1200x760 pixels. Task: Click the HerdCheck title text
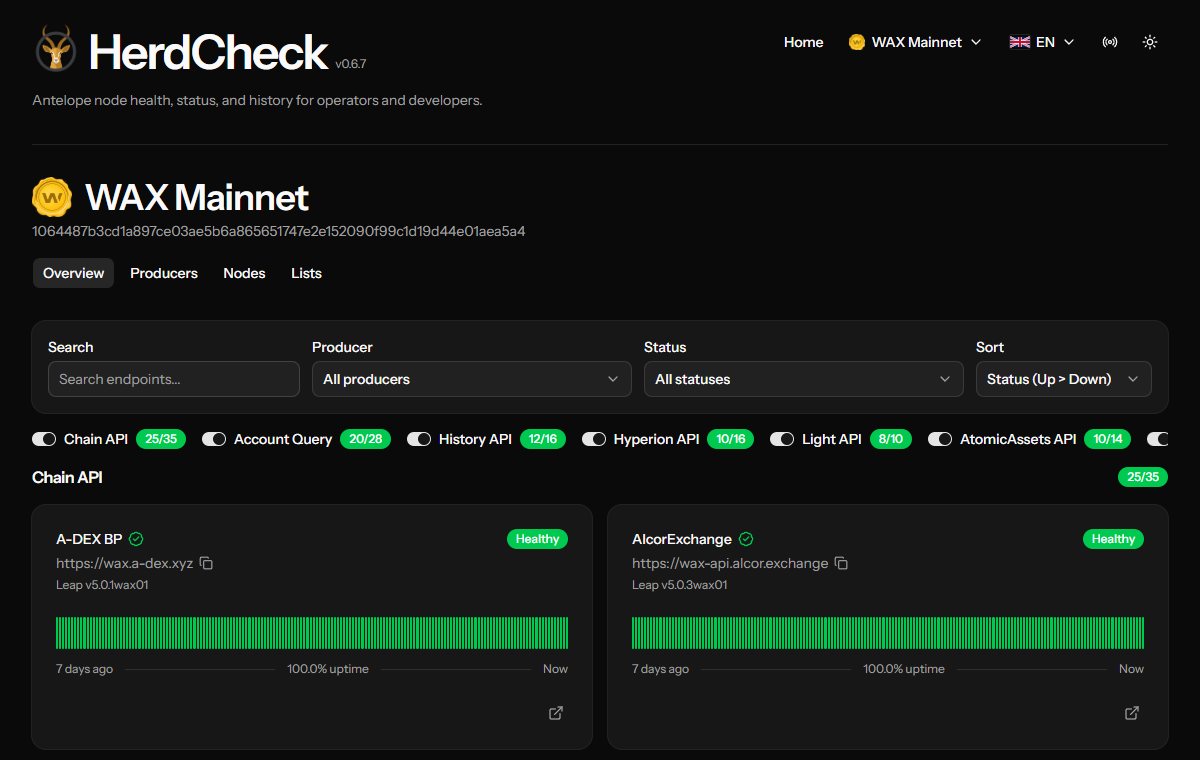point(208,52)
